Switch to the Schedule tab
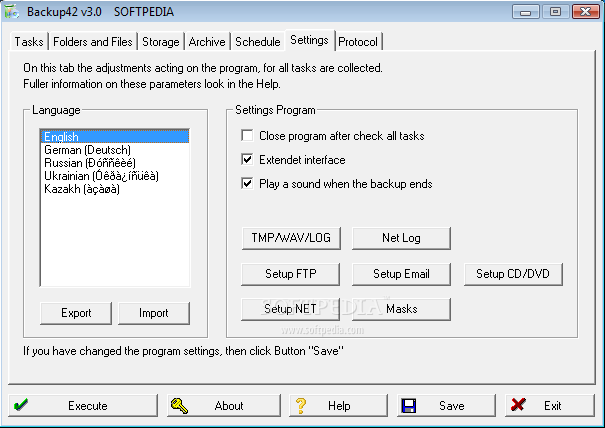This screenshot has height=428, width=605. [258, 41]
